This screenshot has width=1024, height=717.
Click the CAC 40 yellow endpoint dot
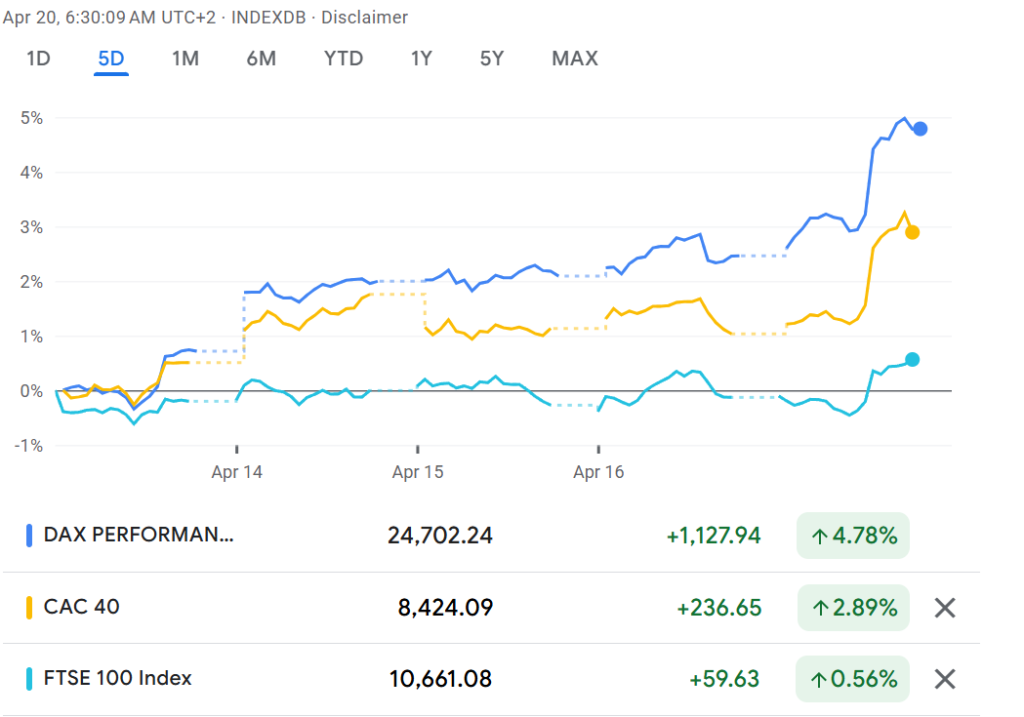point(912,232)
